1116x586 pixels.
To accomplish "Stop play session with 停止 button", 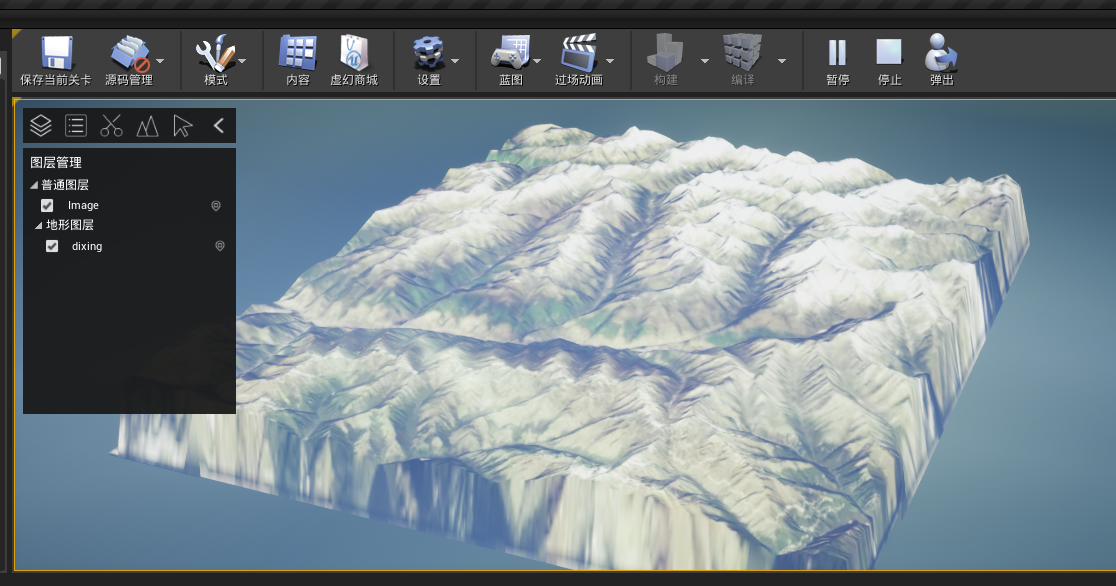I will coord(889,53).
